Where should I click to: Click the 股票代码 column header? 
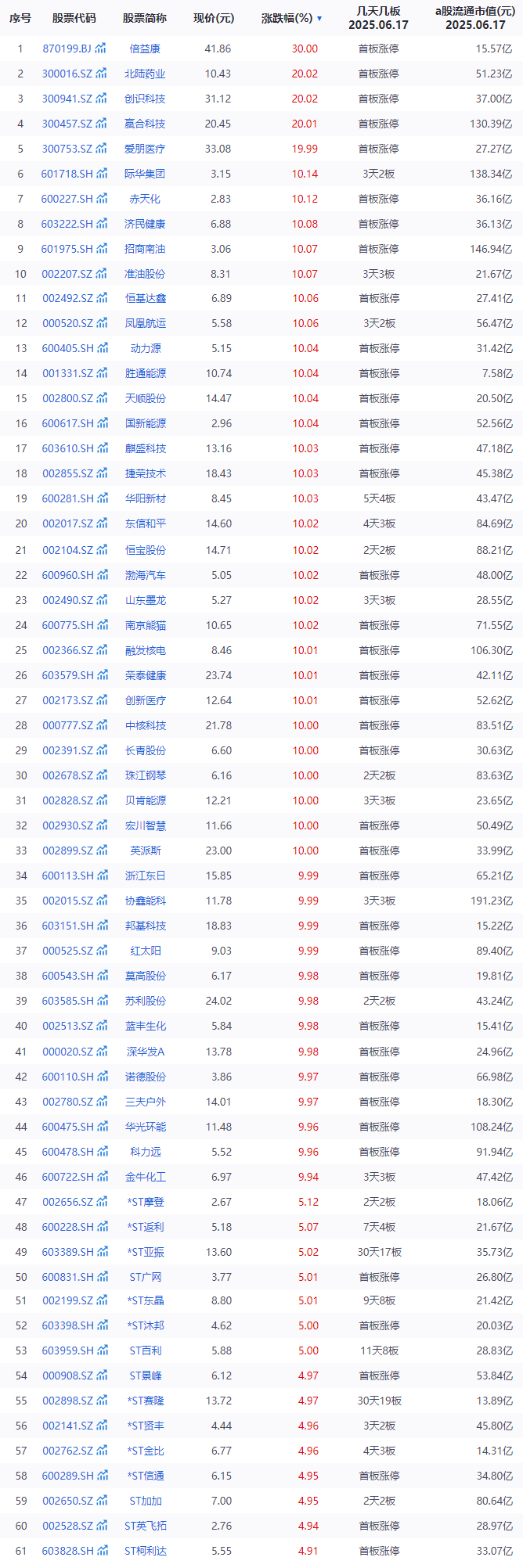[74, 18]
